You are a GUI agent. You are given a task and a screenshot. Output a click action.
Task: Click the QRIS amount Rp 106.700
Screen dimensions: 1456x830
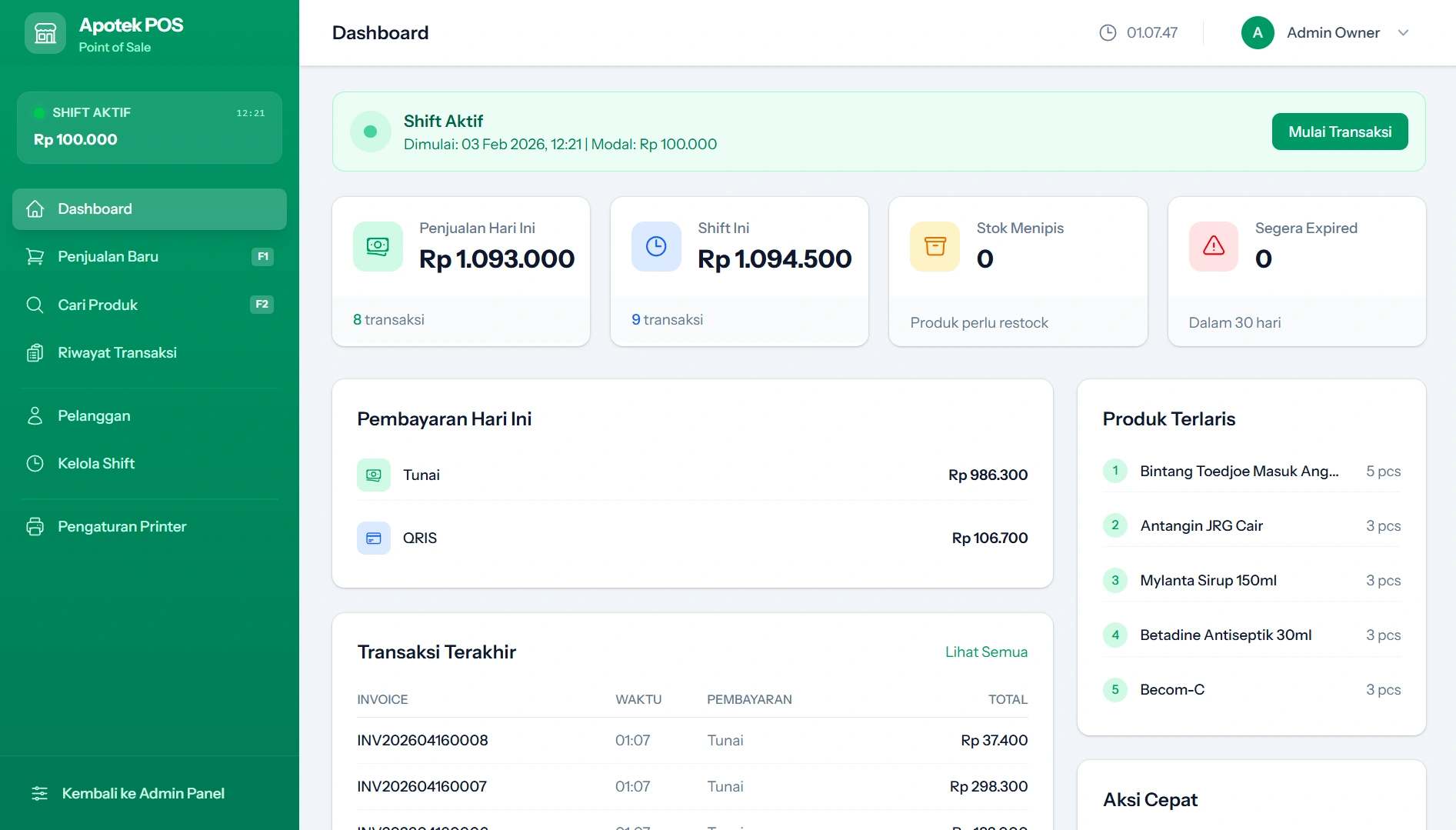click(x=990, y=538)
